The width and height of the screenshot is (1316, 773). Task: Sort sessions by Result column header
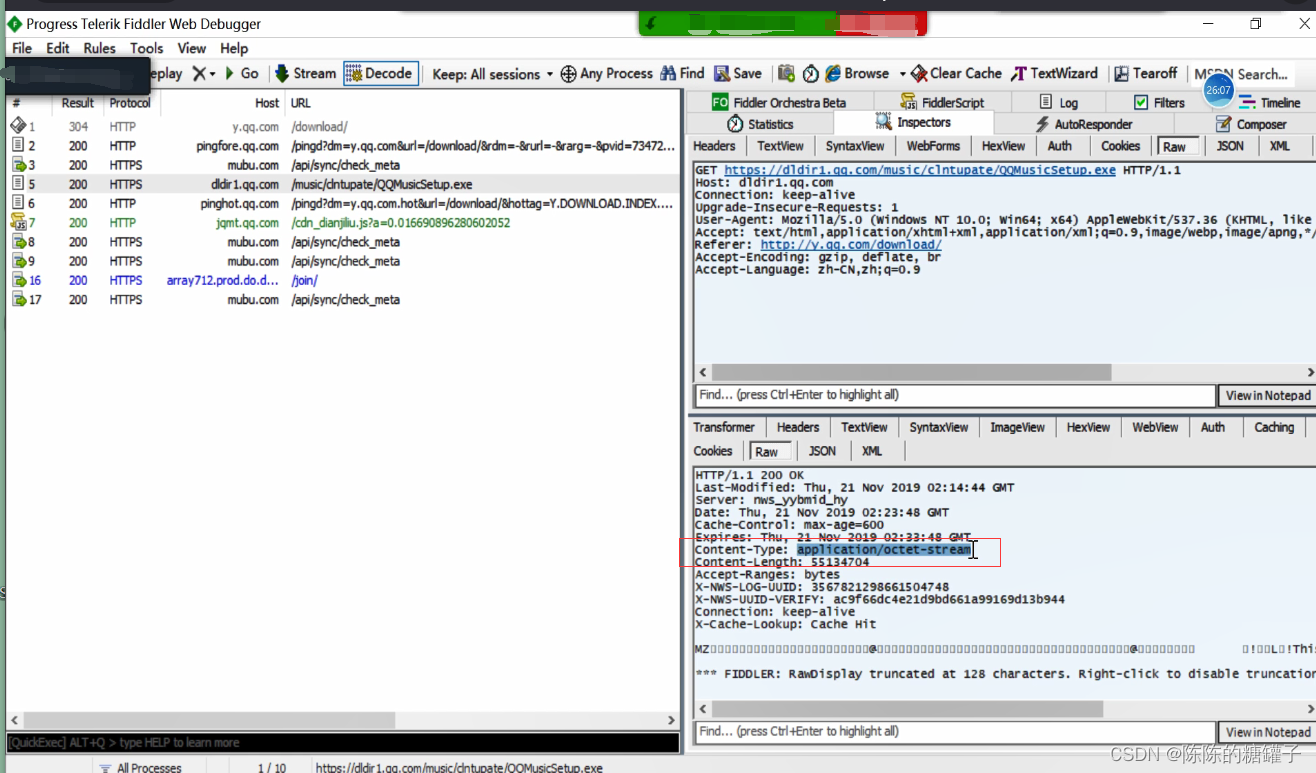pos(77,103)
